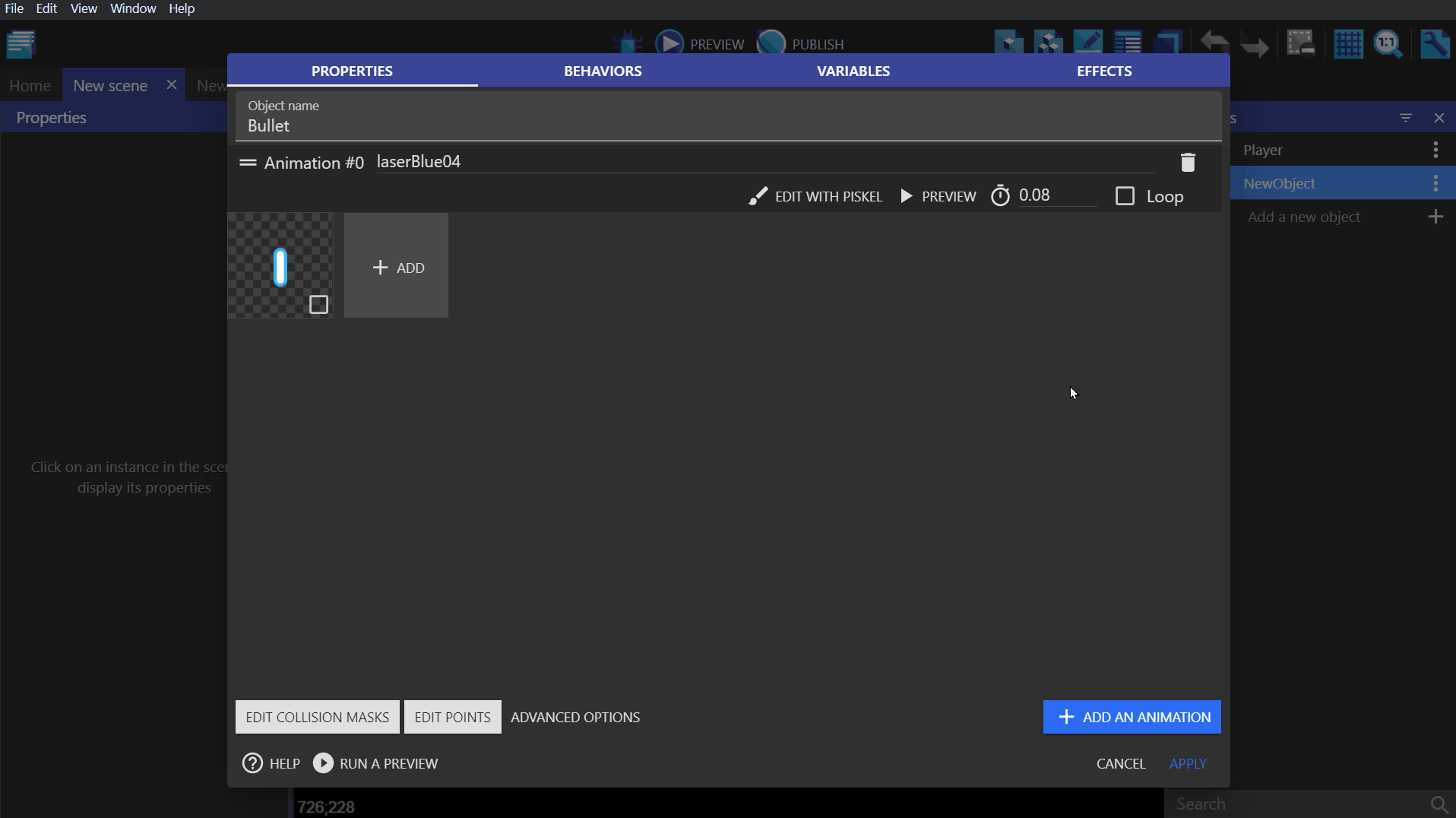
Task: Open the NewObject three-dot menu
Action: [1435, 183]
